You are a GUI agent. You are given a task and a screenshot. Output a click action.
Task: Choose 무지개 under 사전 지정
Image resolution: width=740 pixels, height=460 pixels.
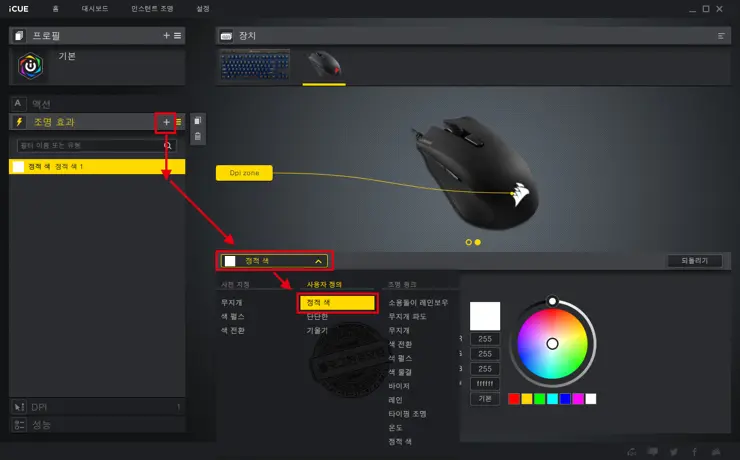tap(231, 302)
